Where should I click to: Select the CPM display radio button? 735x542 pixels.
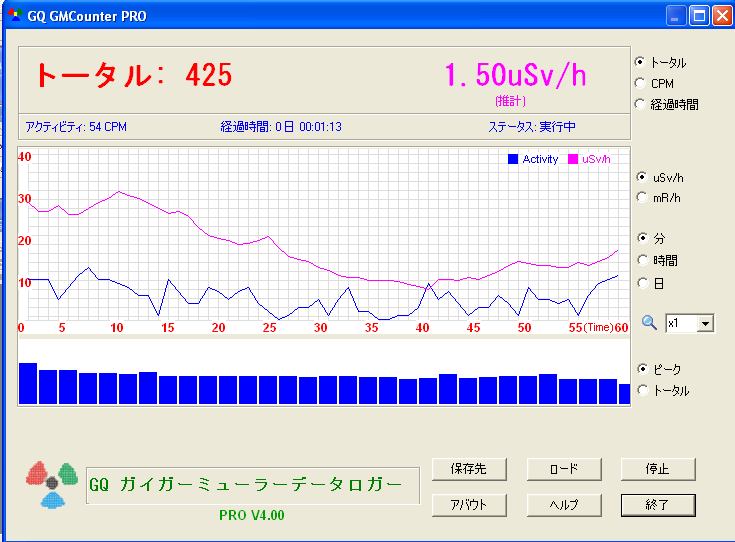pos(640,83)
